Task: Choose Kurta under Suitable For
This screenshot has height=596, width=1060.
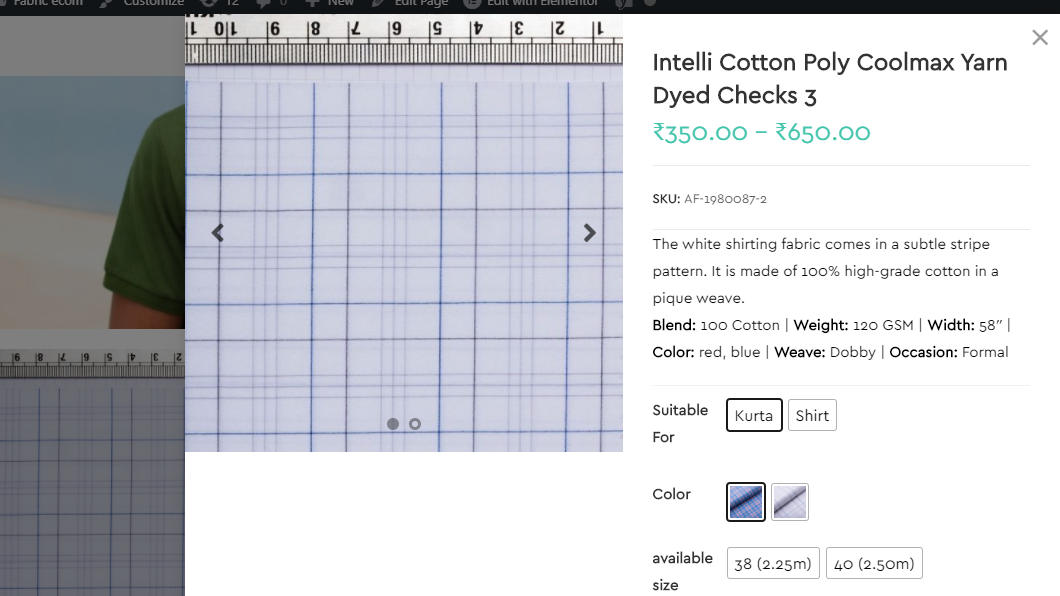Action: coord(754,415)
